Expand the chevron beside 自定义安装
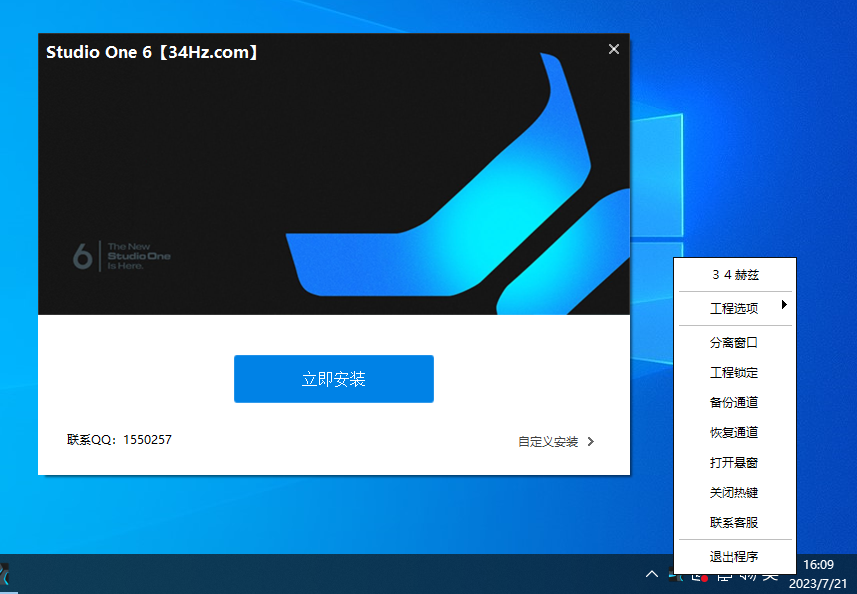 tap(591, 442)
